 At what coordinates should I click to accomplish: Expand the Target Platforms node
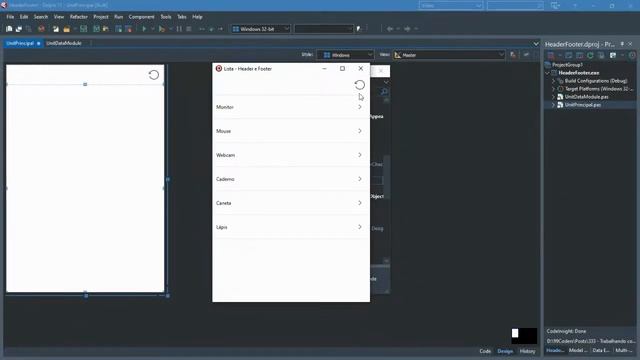[x=553, y=89]
